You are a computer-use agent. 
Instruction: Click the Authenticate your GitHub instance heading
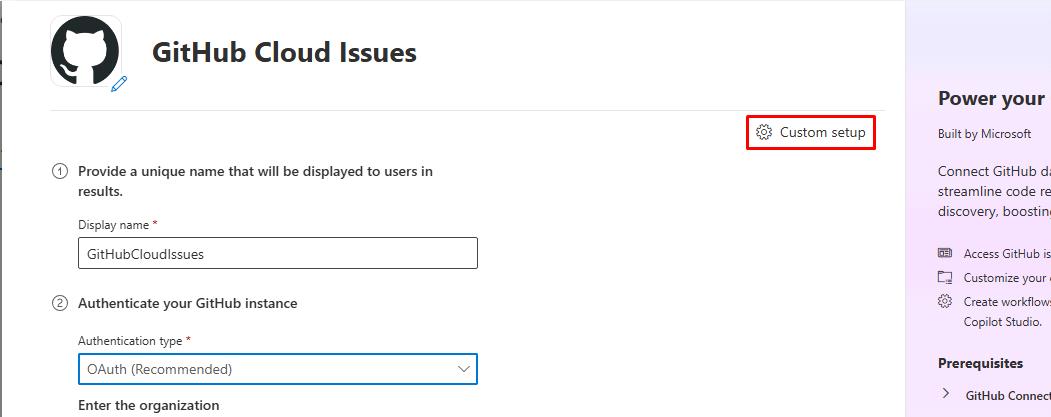[x=188, y=304]
